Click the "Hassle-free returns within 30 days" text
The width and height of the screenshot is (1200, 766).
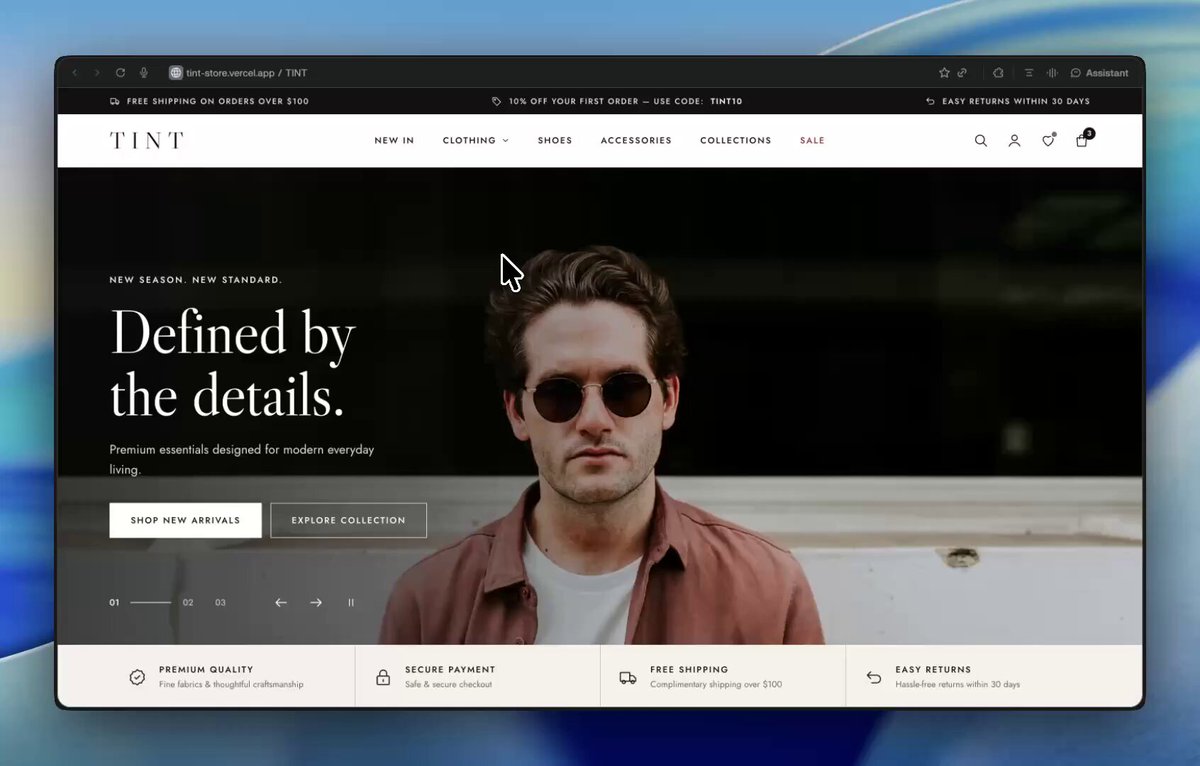pyautogui.click(x=958, y=685)
